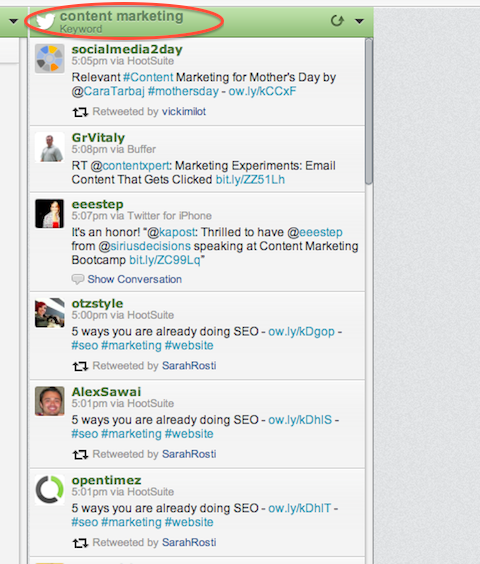
Task: Open the opentimez logo avatar
Action: tap(50, 490)
